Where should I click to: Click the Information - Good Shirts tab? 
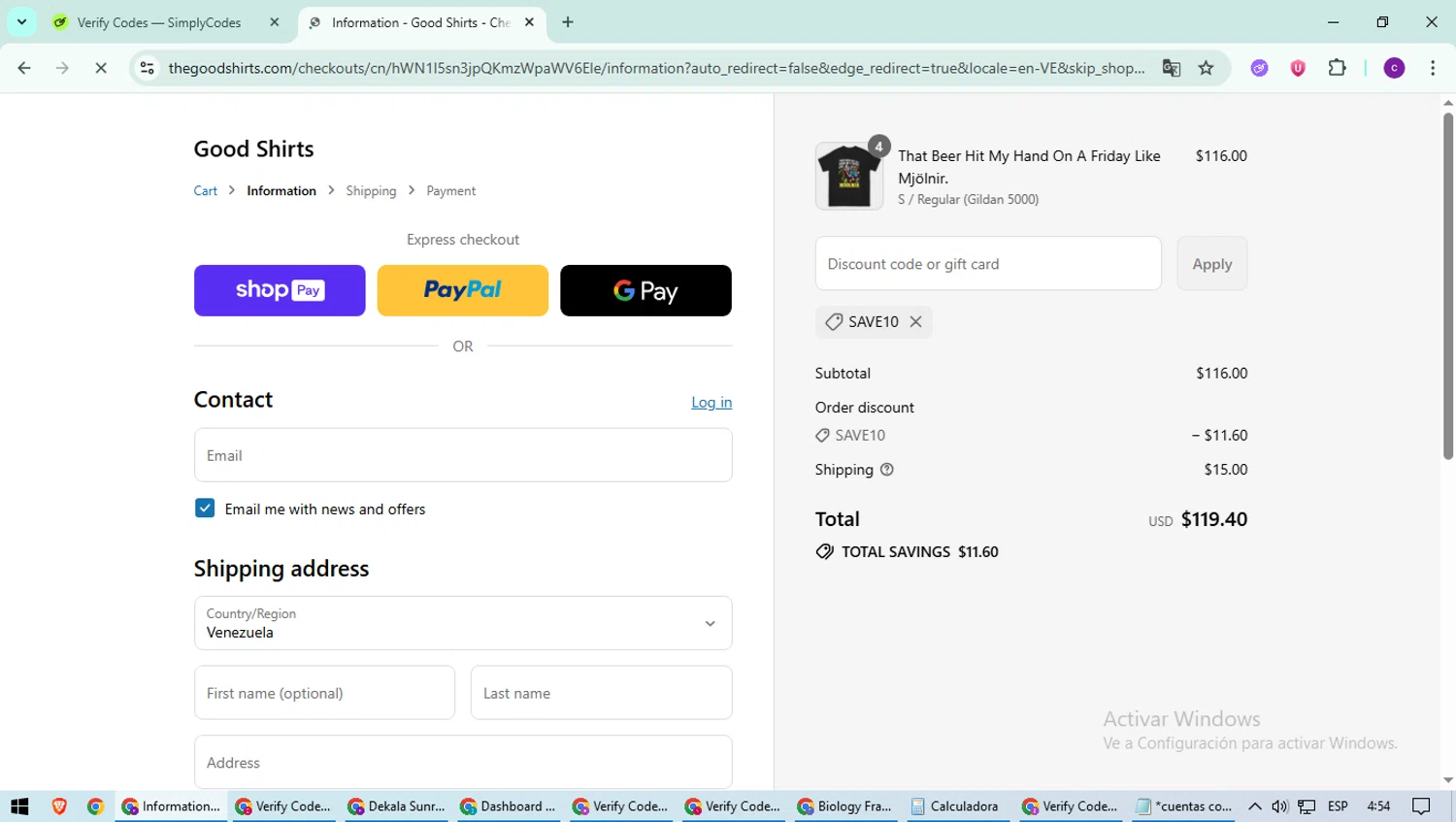(423, 22)
